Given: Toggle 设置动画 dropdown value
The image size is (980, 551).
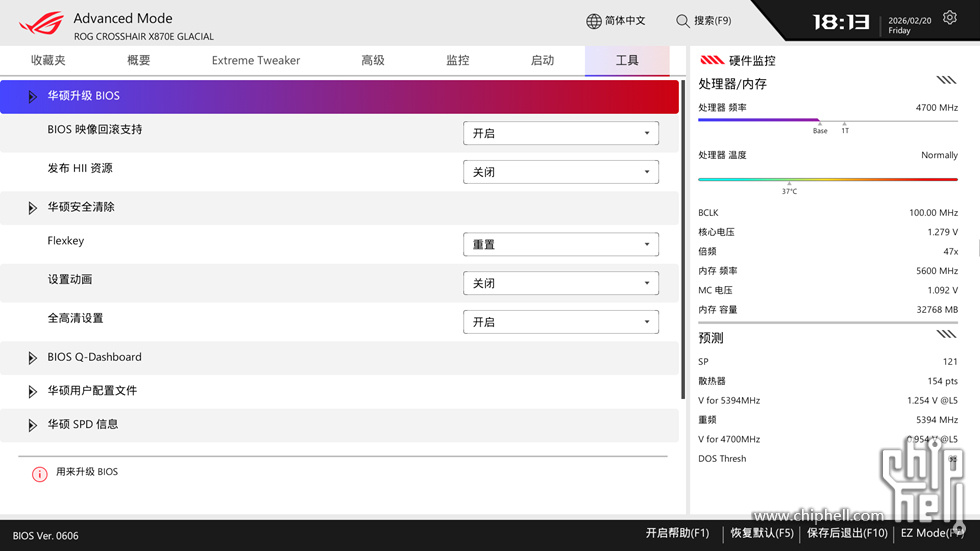Looking at the screenshot, I should click(x=560, y=283).
